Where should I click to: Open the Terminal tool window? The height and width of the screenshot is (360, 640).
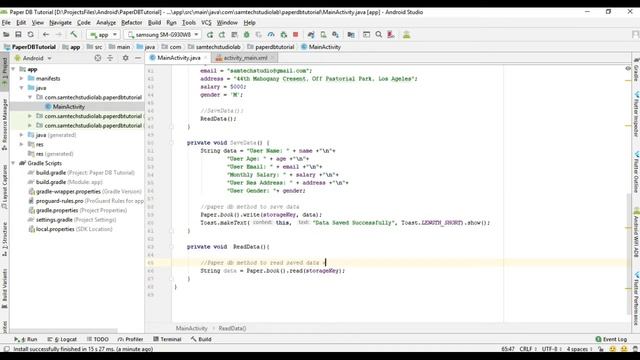click(x=167, y=339)
